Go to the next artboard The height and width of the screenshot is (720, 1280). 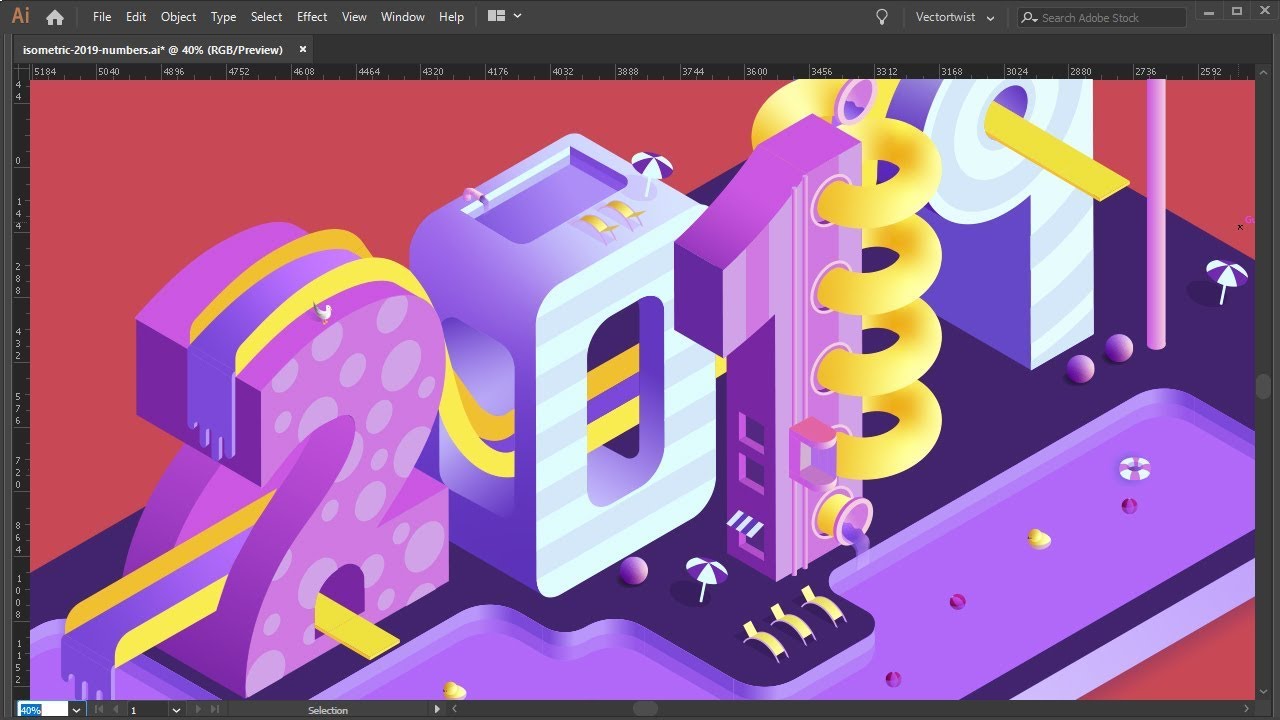pos(198,710)
